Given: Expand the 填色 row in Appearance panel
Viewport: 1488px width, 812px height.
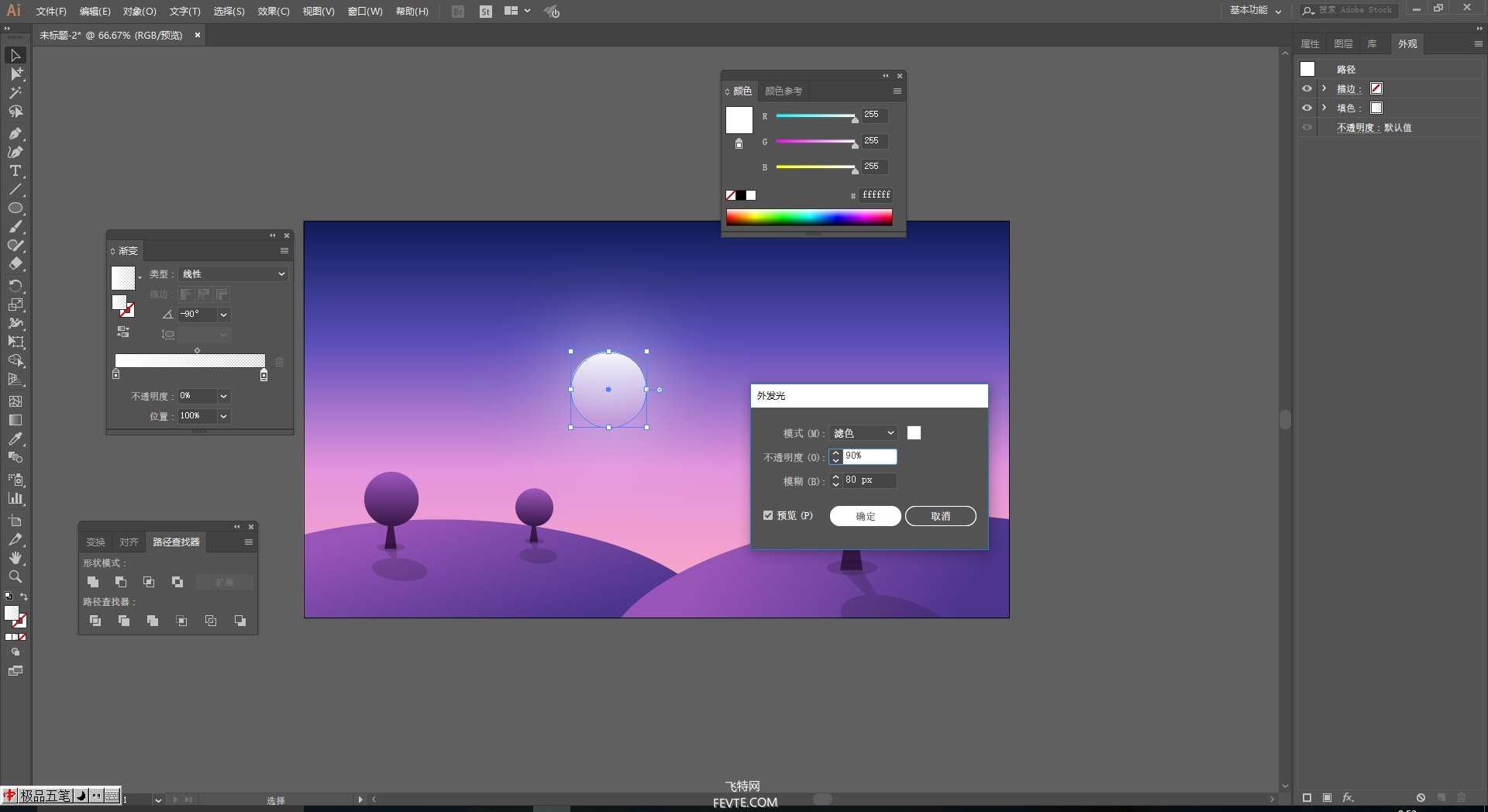Looking at the screenshot, I should (1324, 108).
